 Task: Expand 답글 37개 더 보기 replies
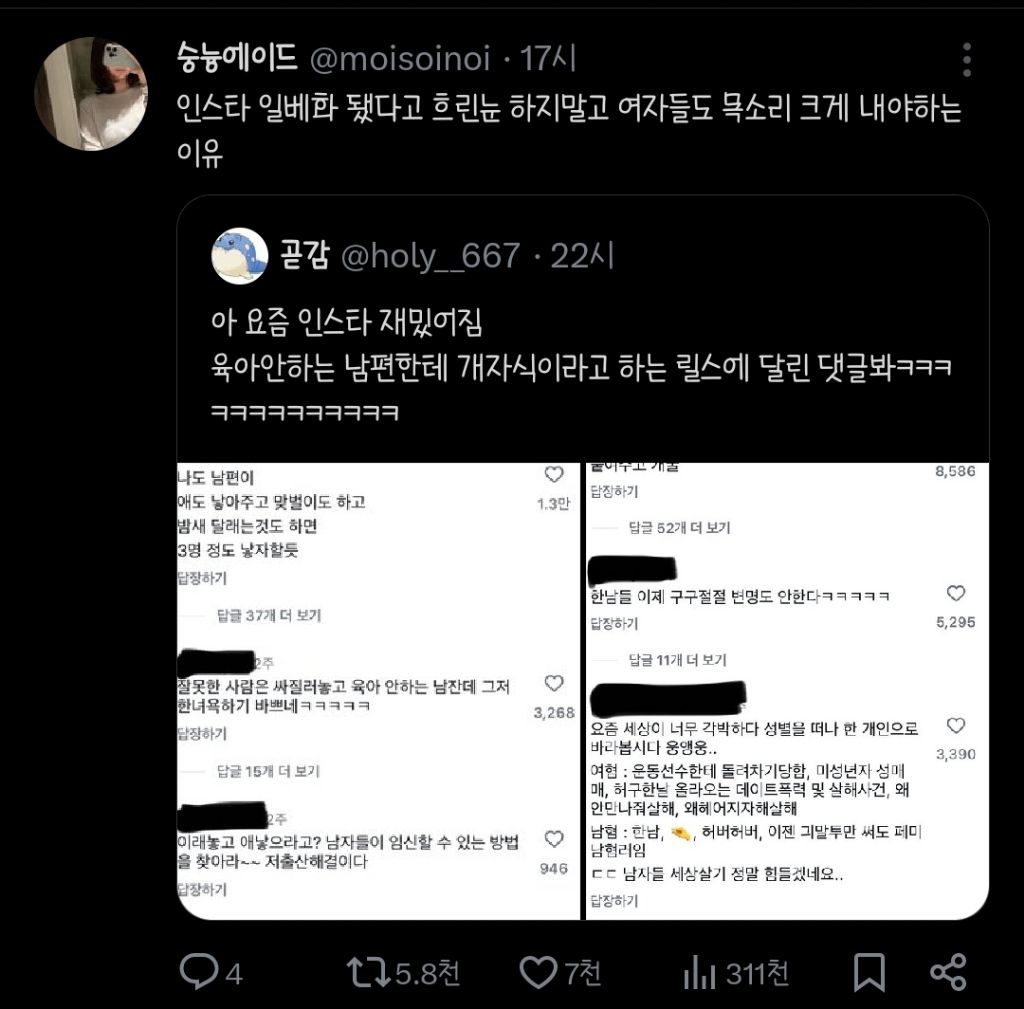pos(269,615)
